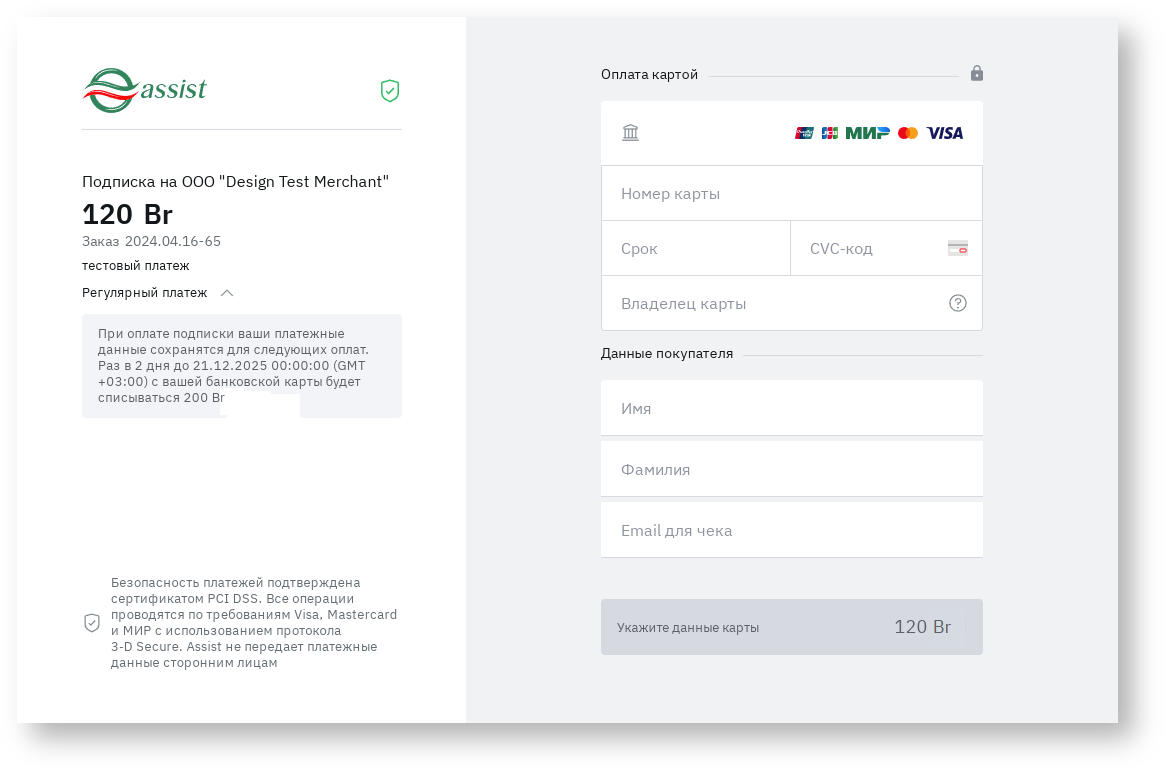Screen dimensions: 1166x771
Task: Focus the Номер карты field
Action: pos(780,194)
